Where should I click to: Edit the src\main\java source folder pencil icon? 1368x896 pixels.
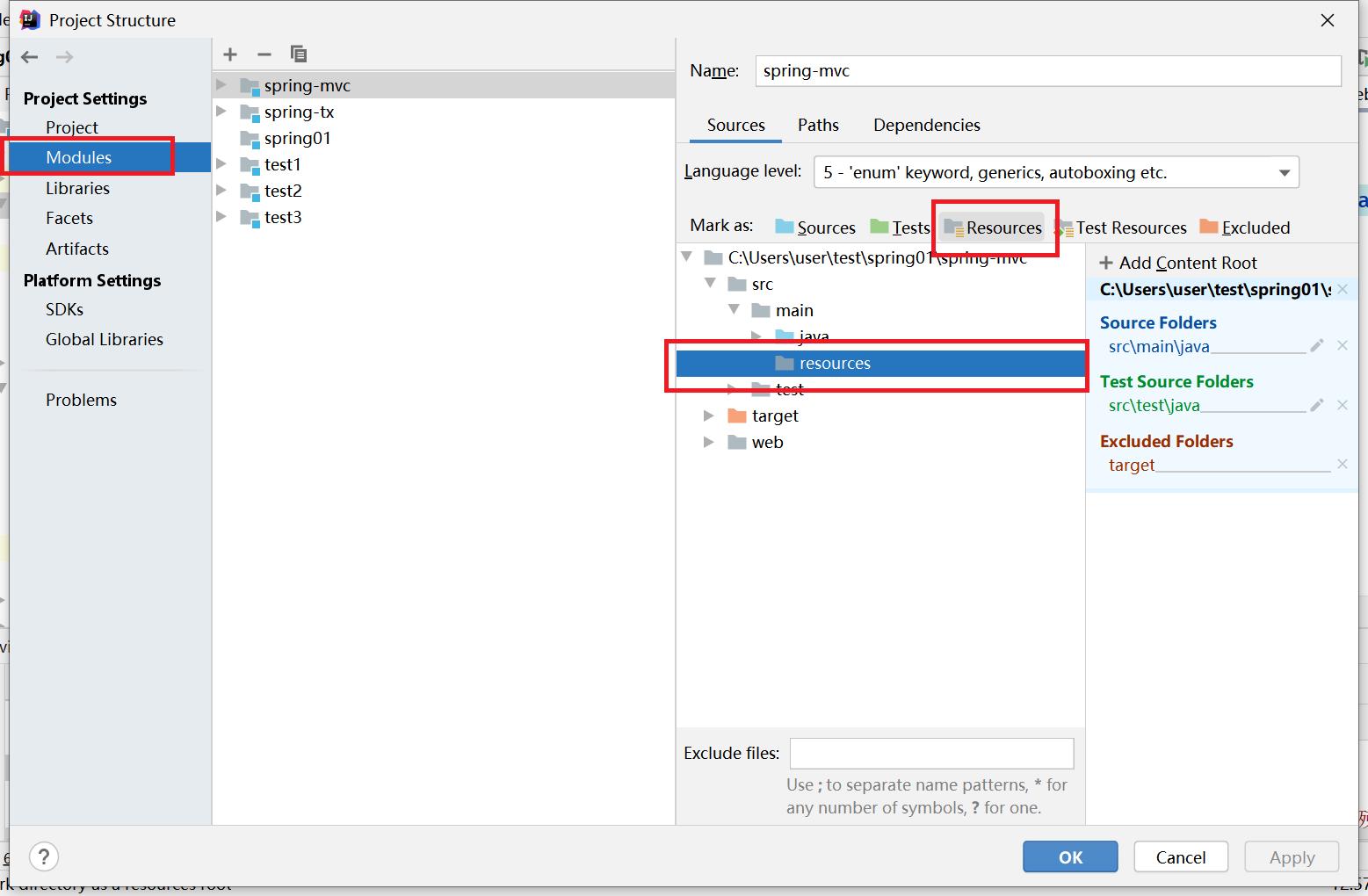1316,345
